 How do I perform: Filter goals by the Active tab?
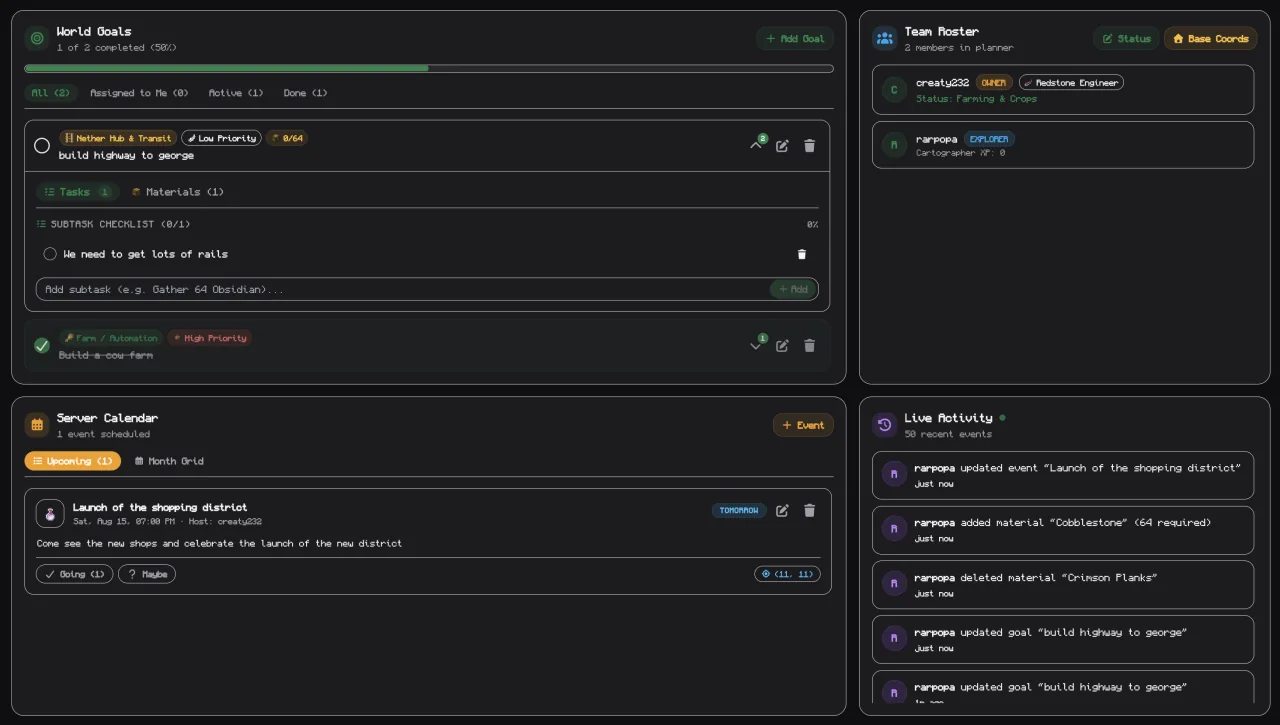click(x=236, y=93)
